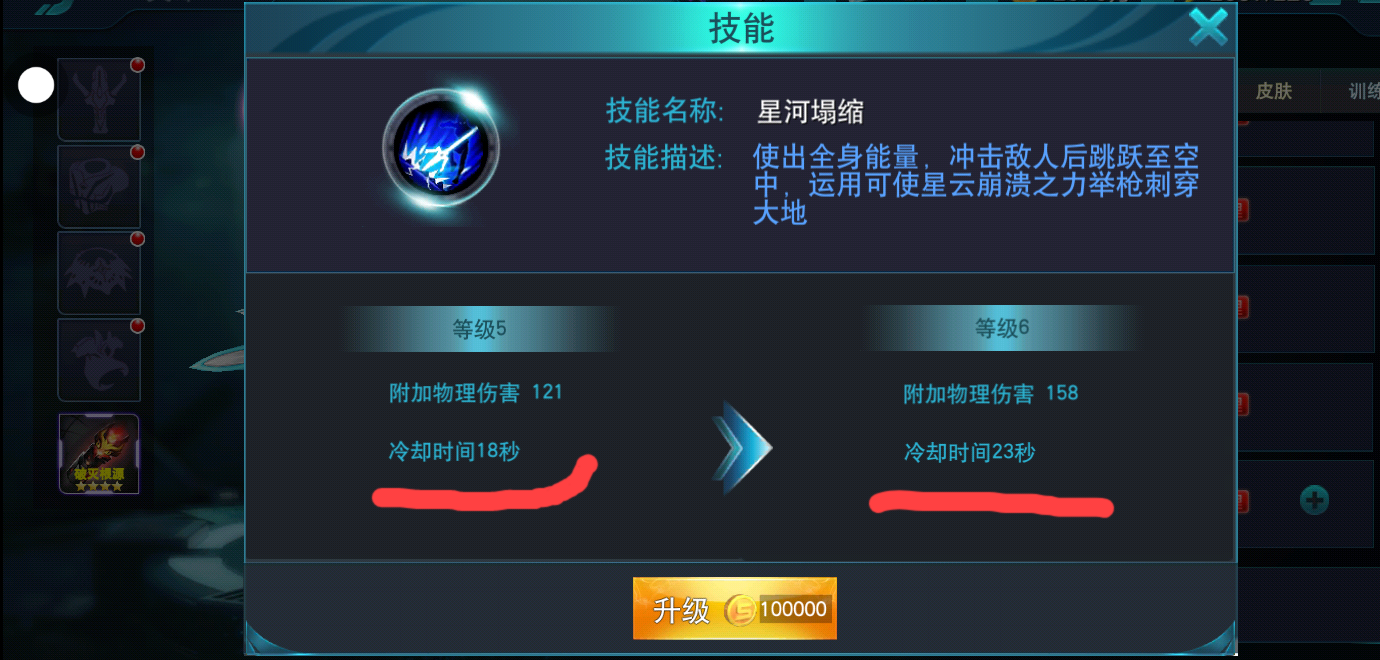The image size is (1380, 660).
Task: Close the 技能 dialog with X
Action: coord(1208,27)
